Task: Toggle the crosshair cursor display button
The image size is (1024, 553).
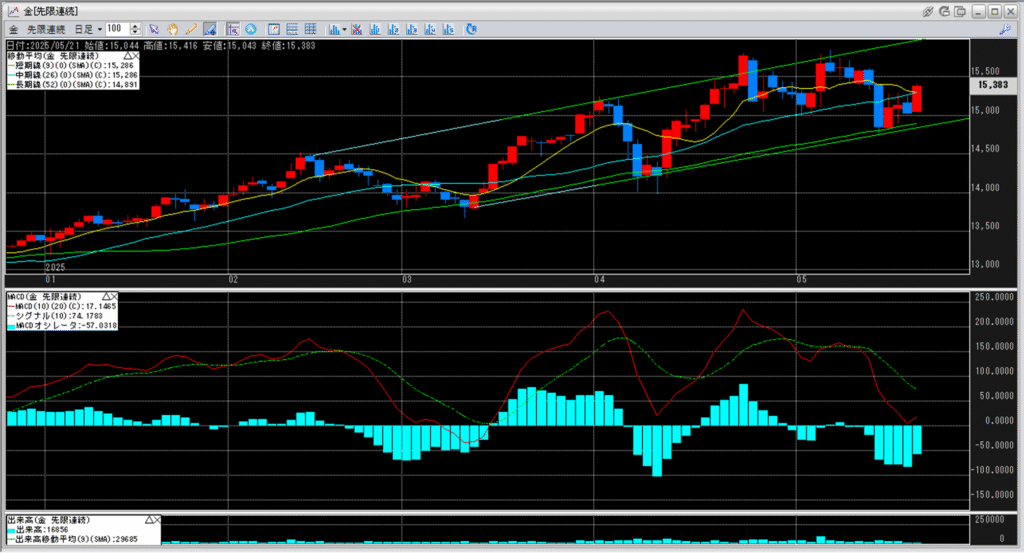Action: click(x=233, y=29)
